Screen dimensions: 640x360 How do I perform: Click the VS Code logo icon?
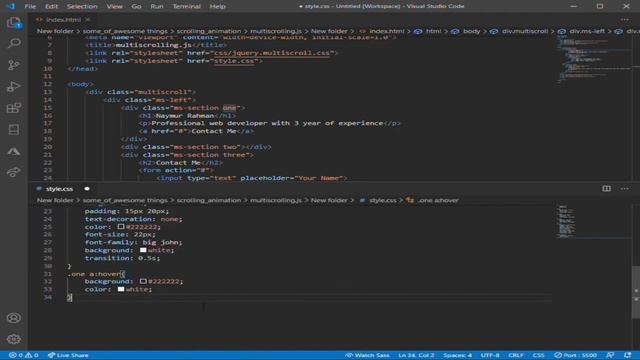click(x=11, y=6)
